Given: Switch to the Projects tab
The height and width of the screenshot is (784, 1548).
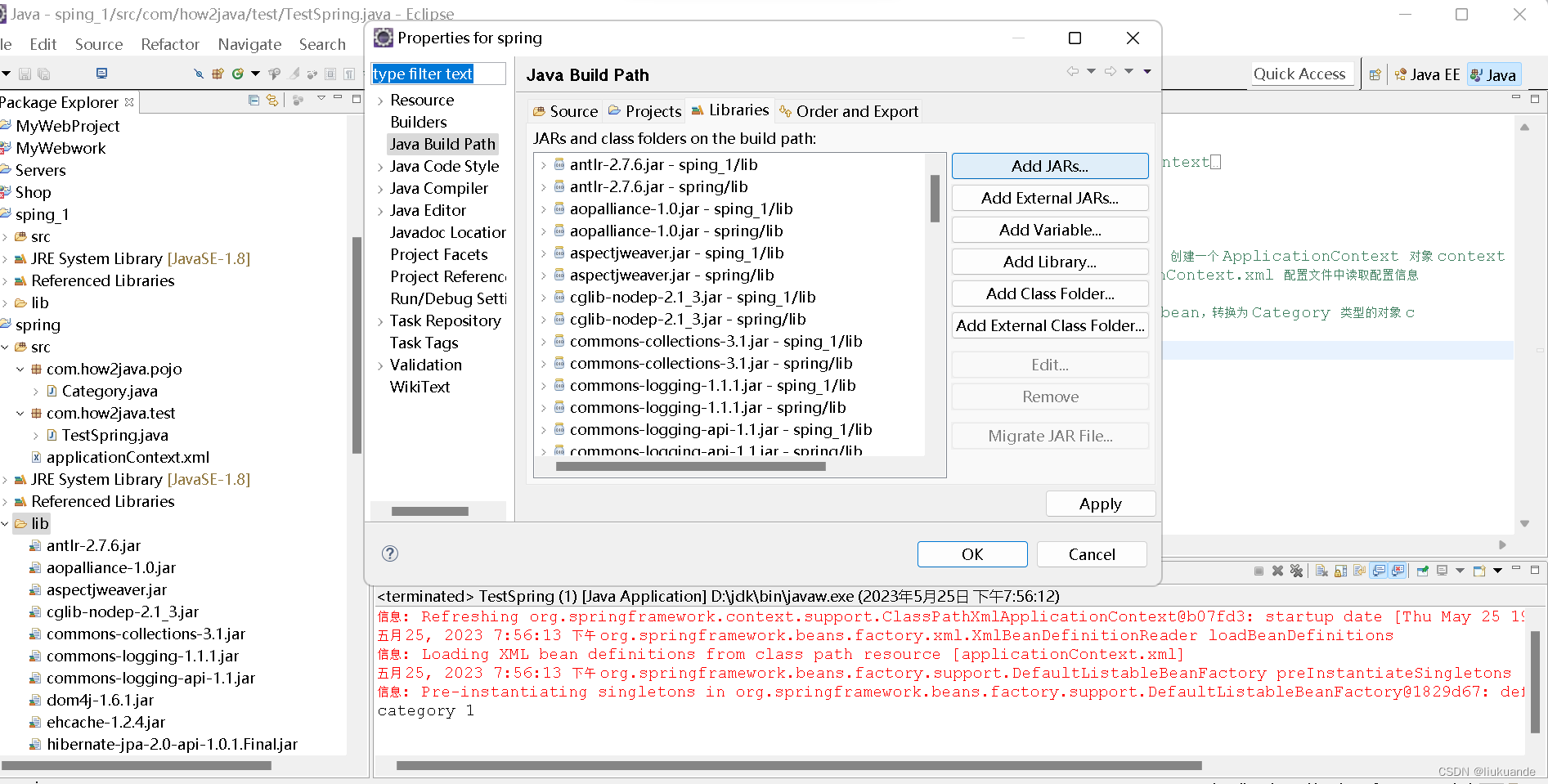Looking at the screenshot, I should click(x=644, y=111).
